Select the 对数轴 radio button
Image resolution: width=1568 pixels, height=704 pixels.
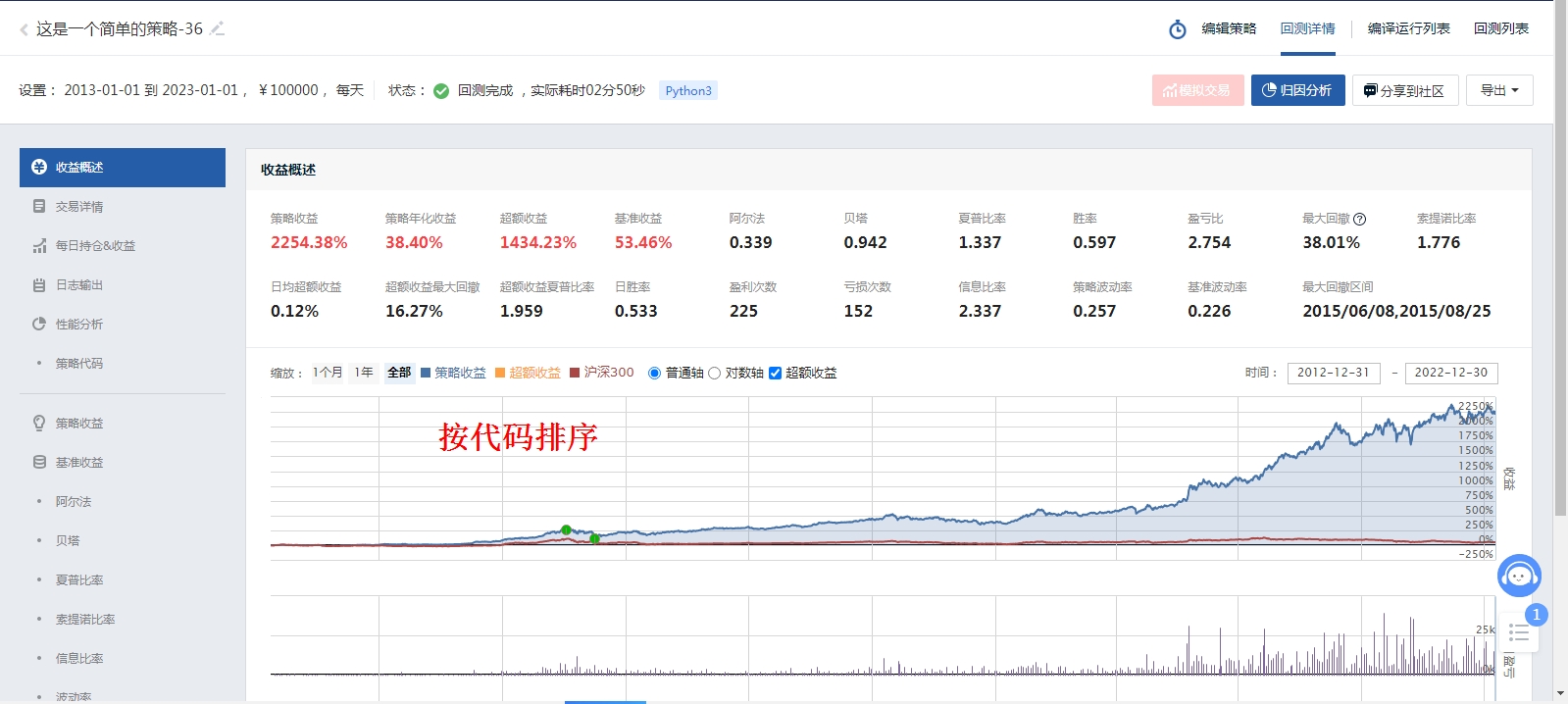pos(714,374)
